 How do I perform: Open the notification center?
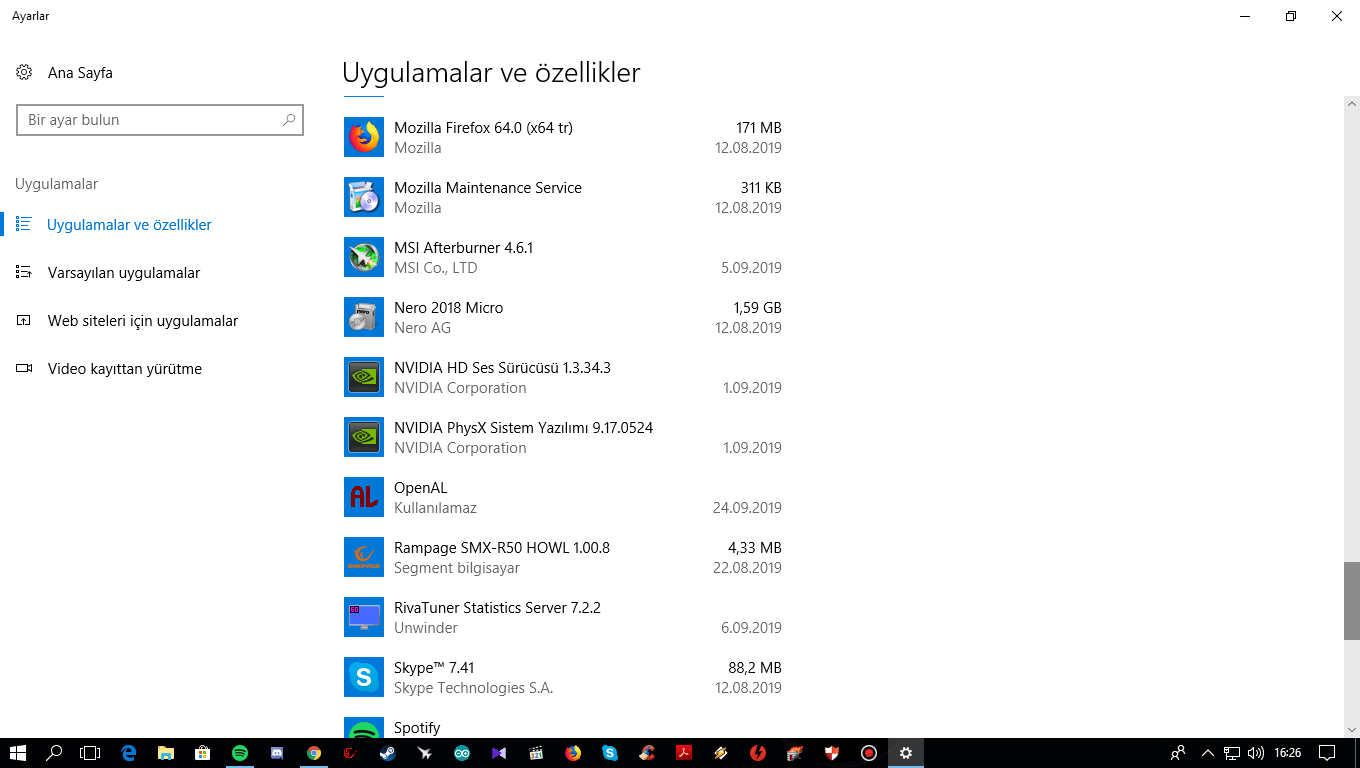tap(1327, 753)
